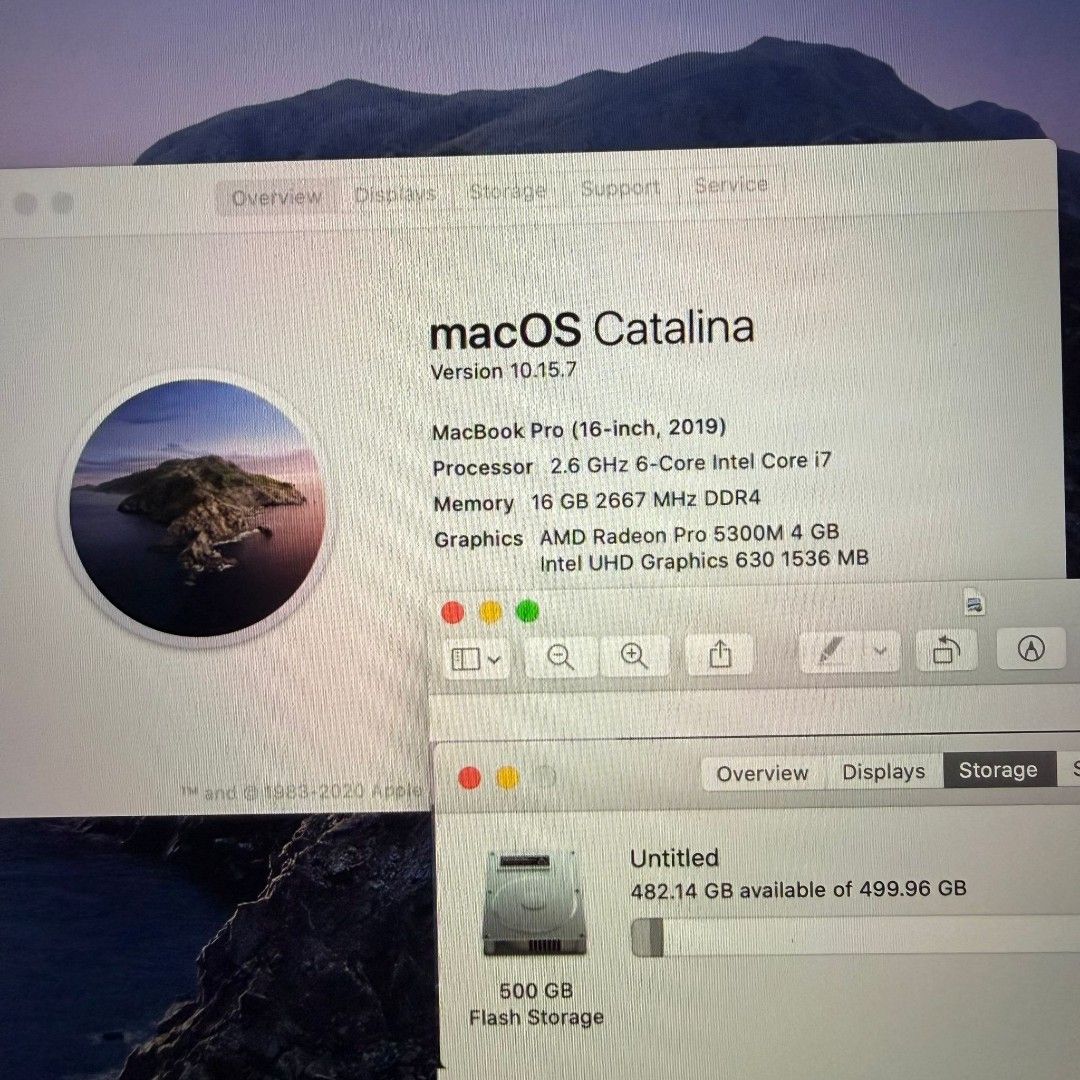Select Displays tab in the image's About window
The width and height of the screenshot is (1080, 1080).
pyautogui.click(x=883, y=771)
